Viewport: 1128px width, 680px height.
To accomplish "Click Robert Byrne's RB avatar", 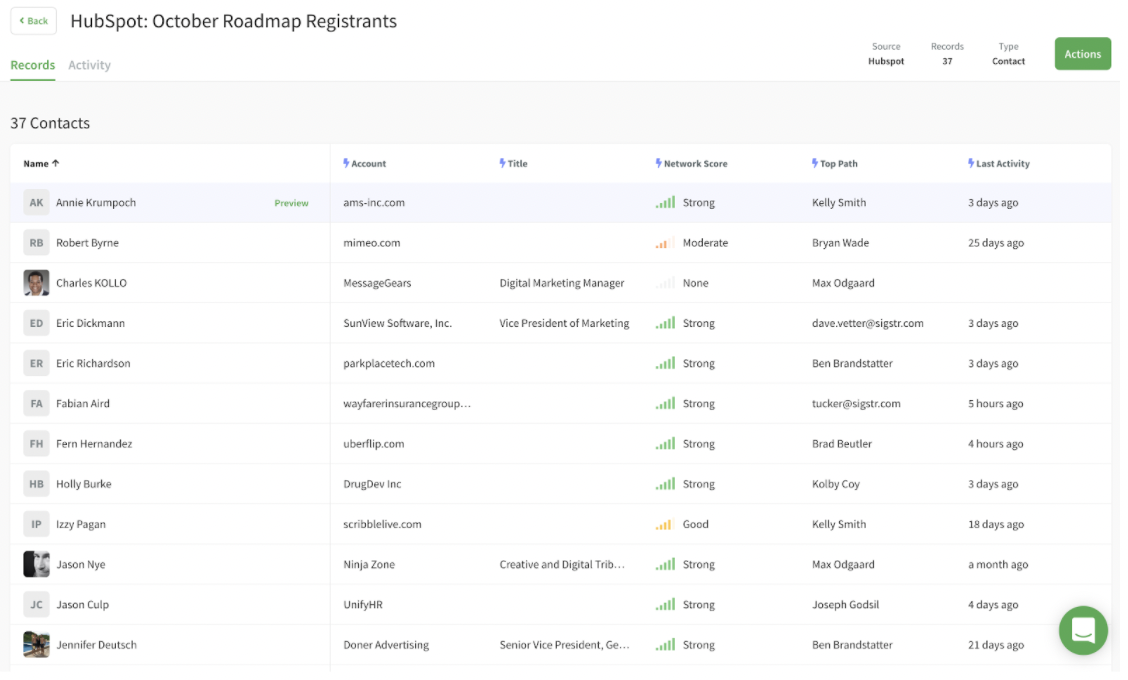I will pyautogui.click(x=36, y=243).
